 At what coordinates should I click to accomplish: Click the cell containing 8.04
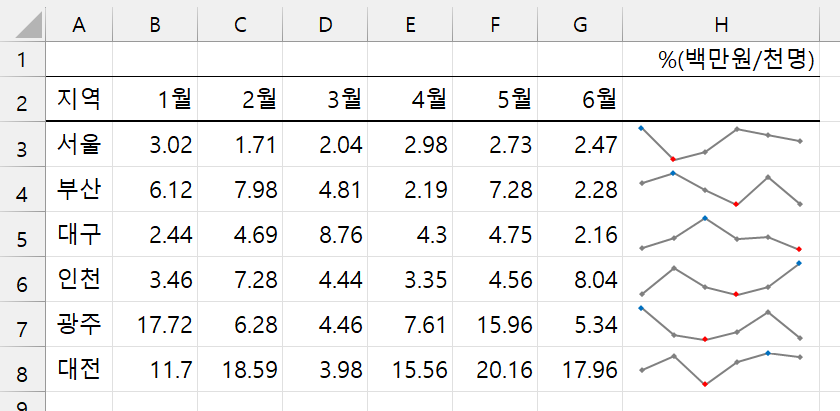[x=580, y=280]
